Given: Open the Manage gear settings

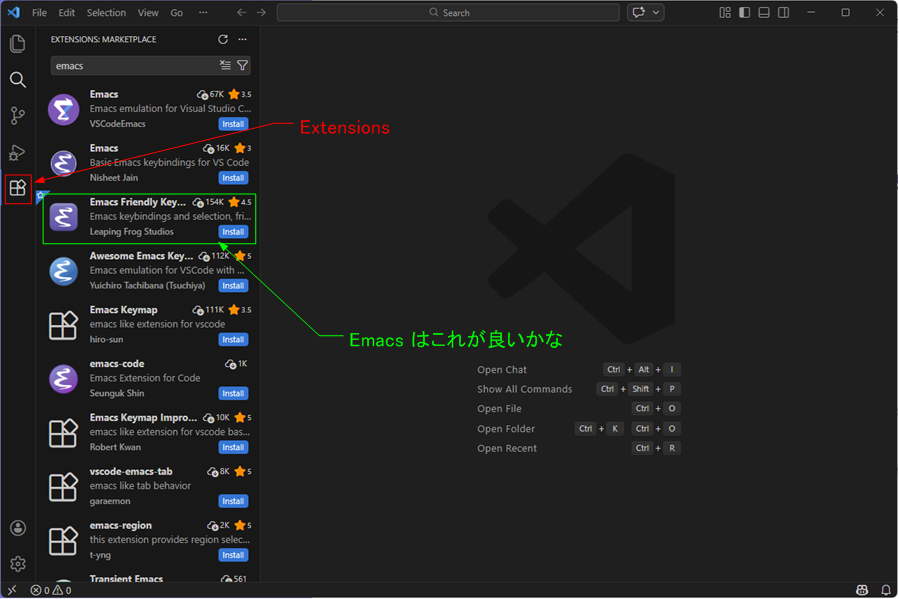Looking at the screenshot, I should pos(17,564).
